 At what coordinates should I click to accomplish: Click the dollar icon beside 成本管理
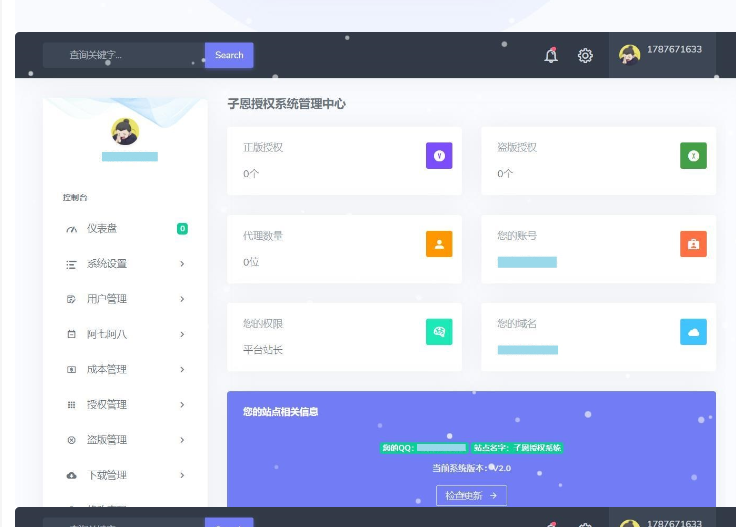tap(71, 369)
